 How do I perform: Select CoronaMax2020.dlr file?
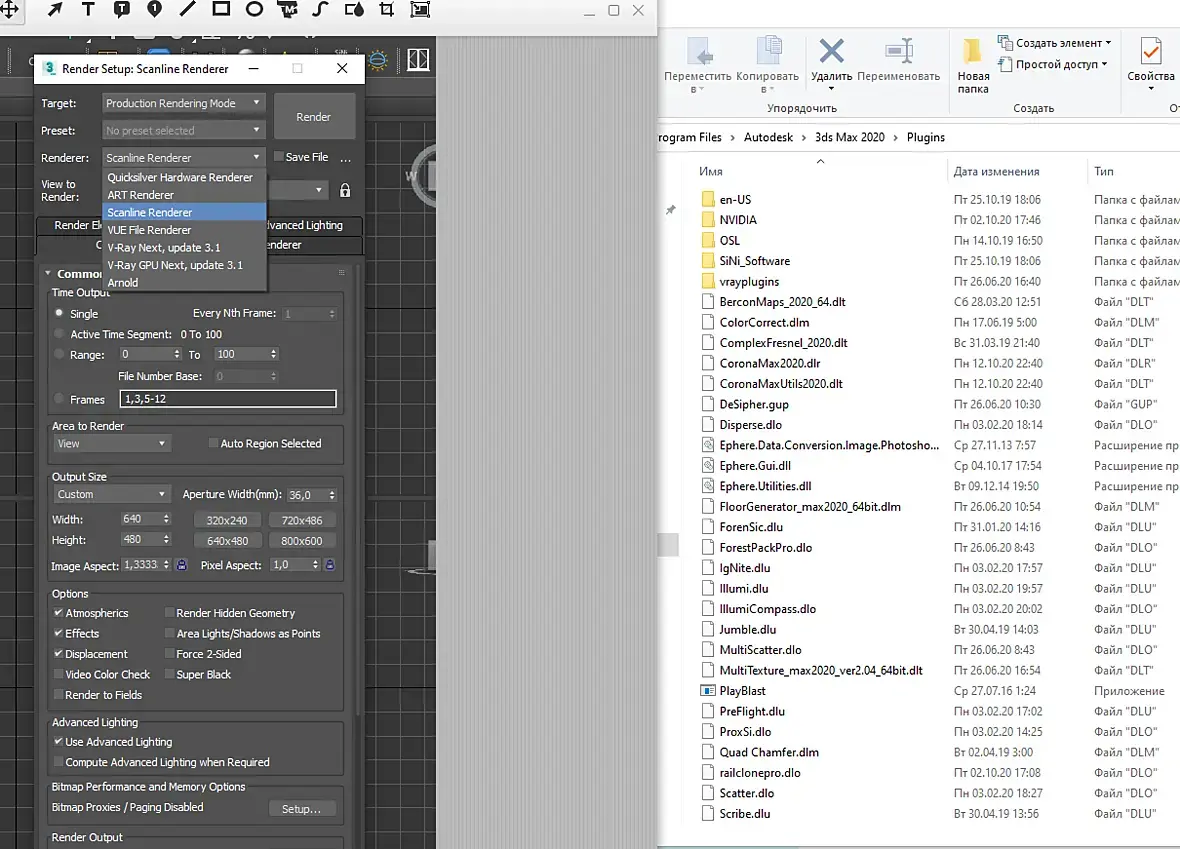pos(769,363)
